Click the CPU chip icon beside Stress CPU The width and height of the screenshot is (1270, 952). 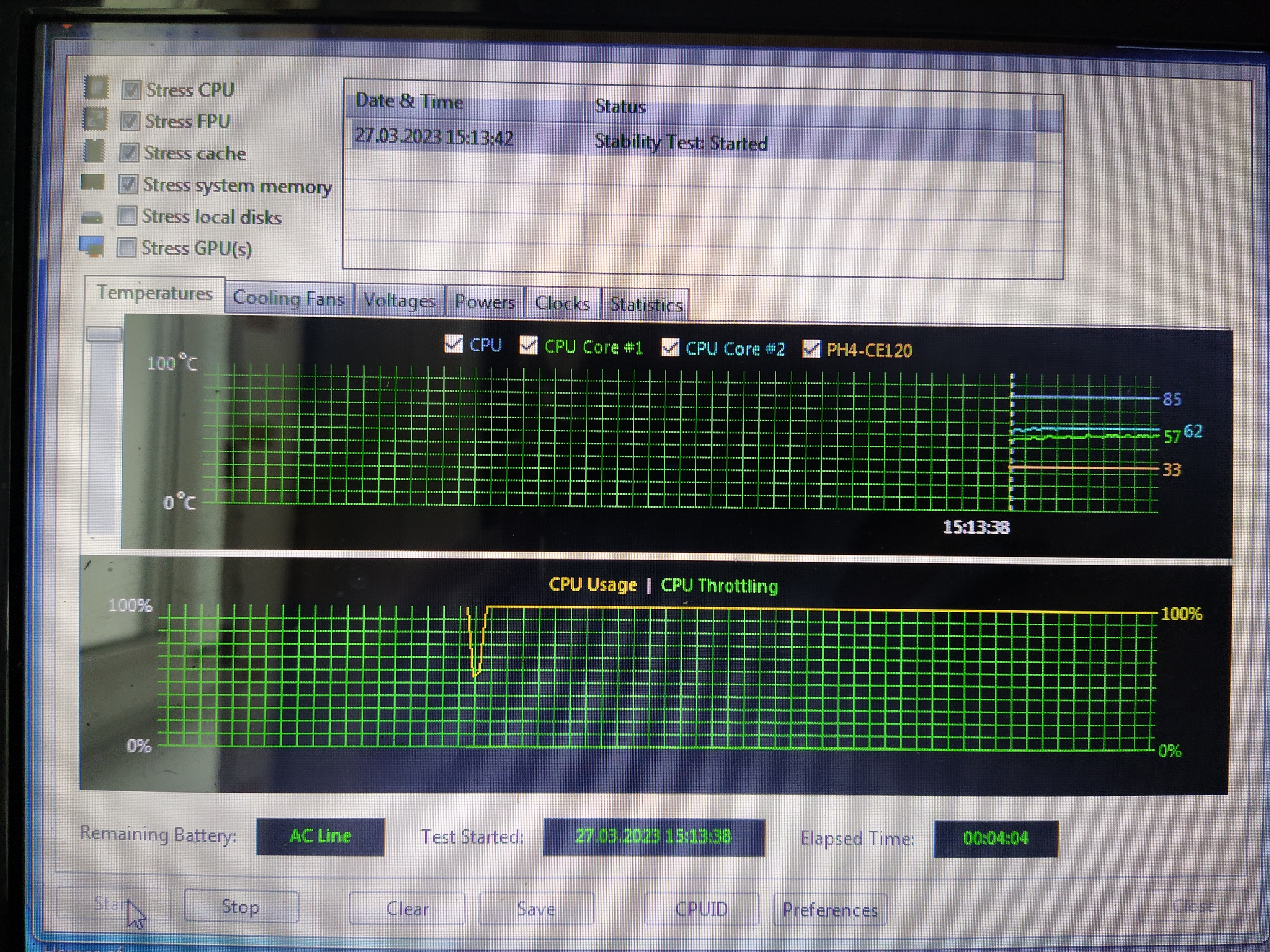[x=95, y=87]
